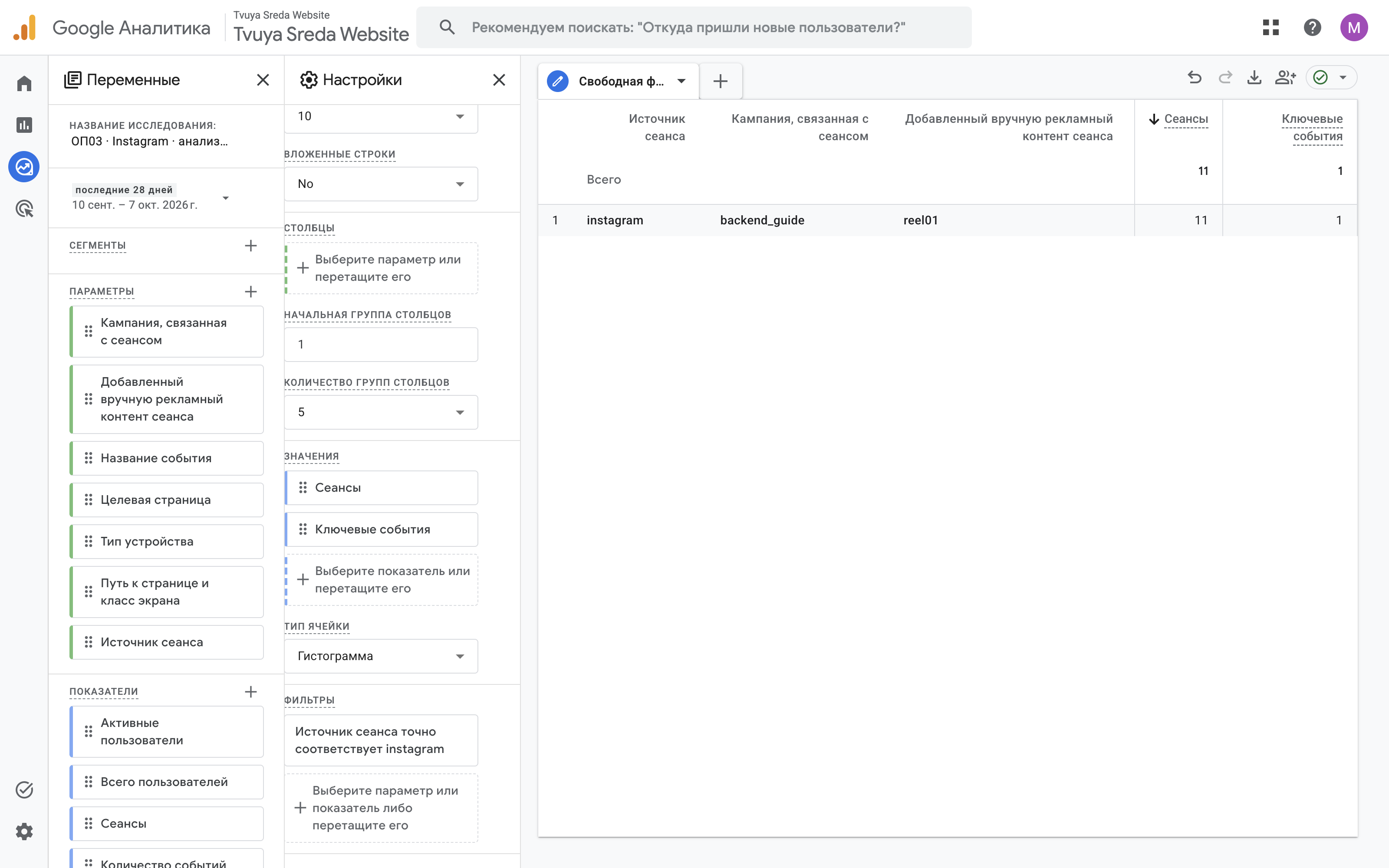
Task: Add a new metric in ПОКАЗАТЕЛИ
Action: 251,692
